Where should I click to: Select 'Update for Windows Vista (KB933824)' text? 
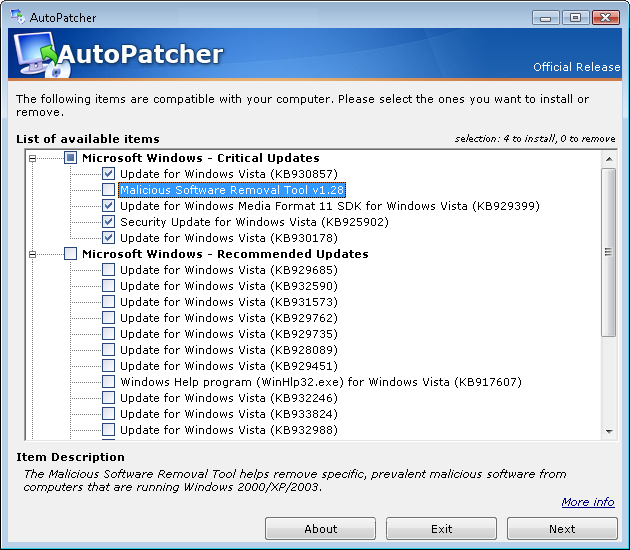click(x=229, y=414)
